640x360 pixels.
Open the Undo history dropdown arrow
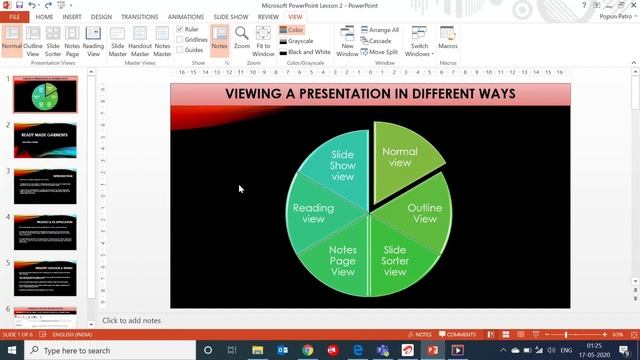pos(38,6)
